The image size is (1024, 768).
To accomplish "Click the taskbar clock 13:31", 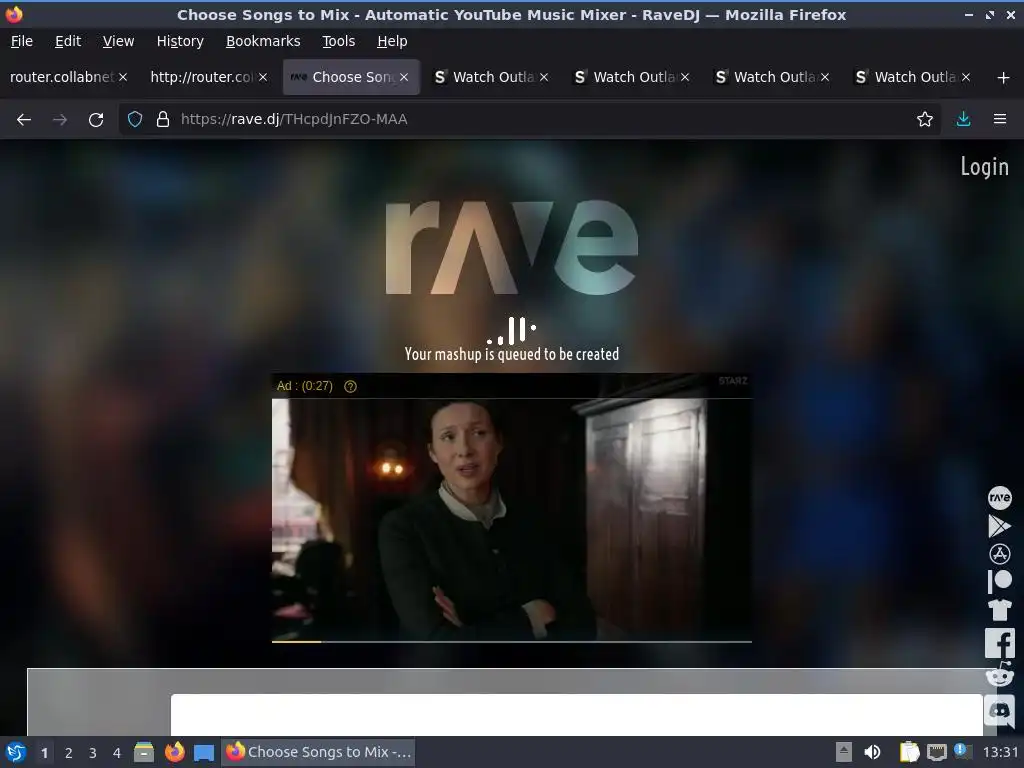I will (x=1000, y=752).
